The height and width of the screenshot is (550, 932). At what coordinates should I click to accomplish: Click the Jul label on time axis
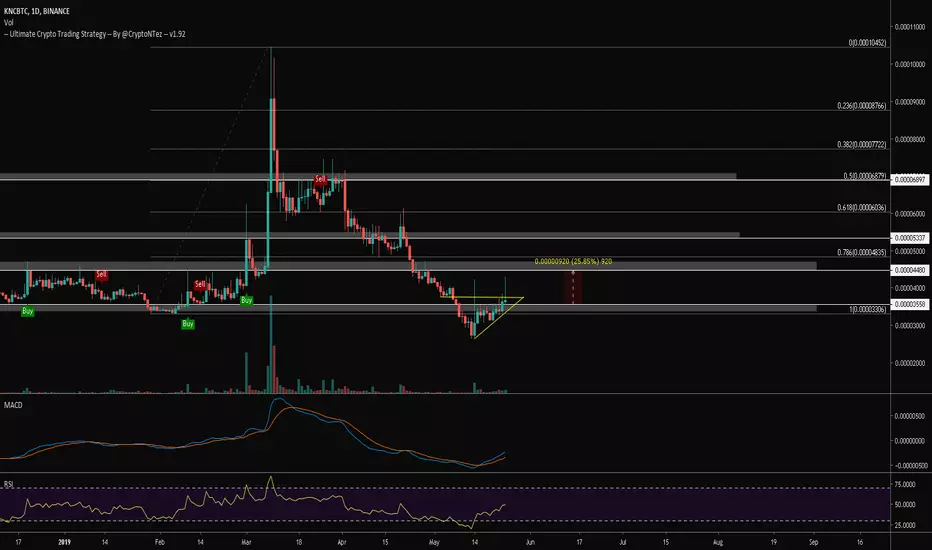pyautogui.click(x=623, y=542)
